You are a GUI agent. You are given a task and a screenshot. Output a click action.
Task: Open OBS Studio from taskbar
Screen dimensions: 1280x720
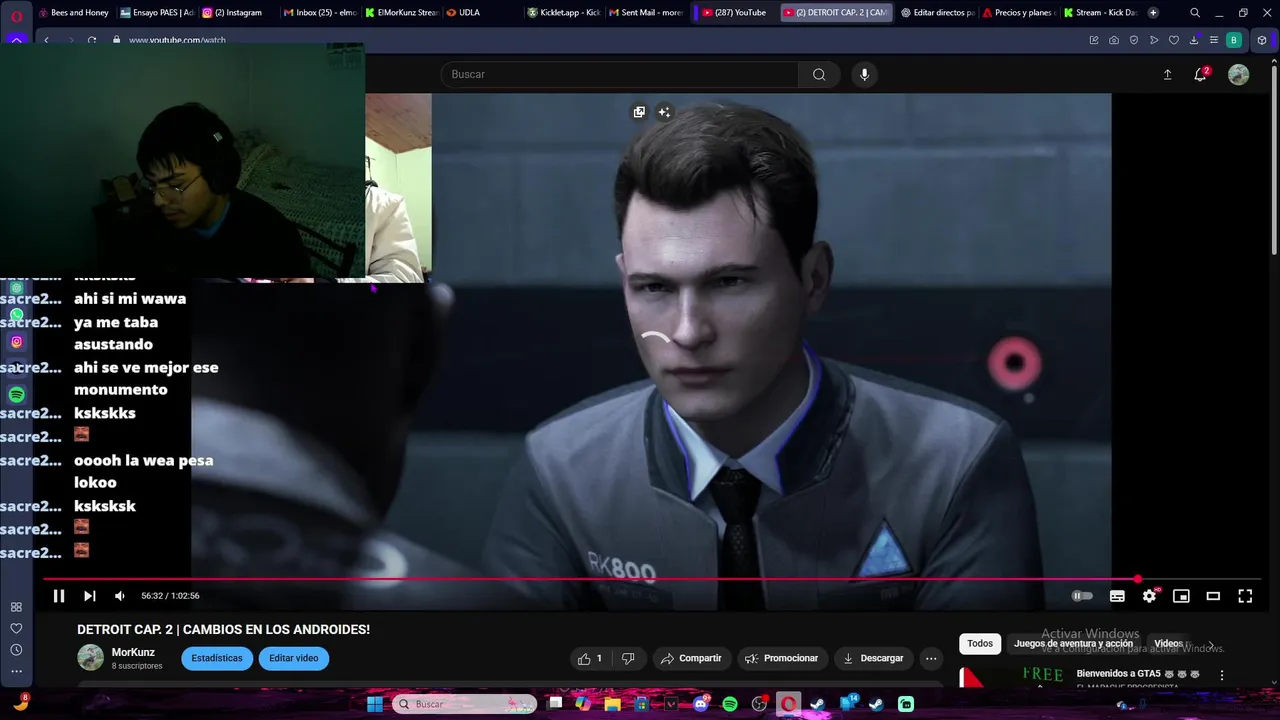click(x=760, y=704)
